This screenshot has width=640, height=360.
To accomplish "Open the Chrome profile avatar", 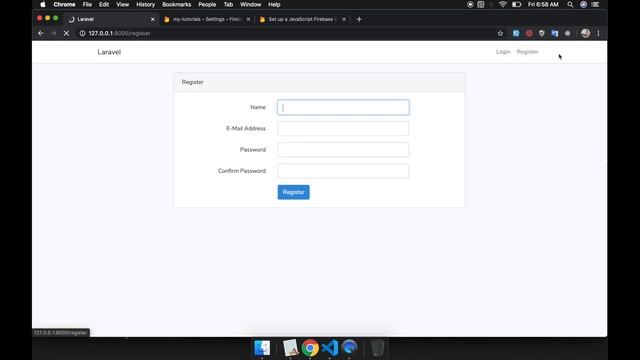I will 585,33.
